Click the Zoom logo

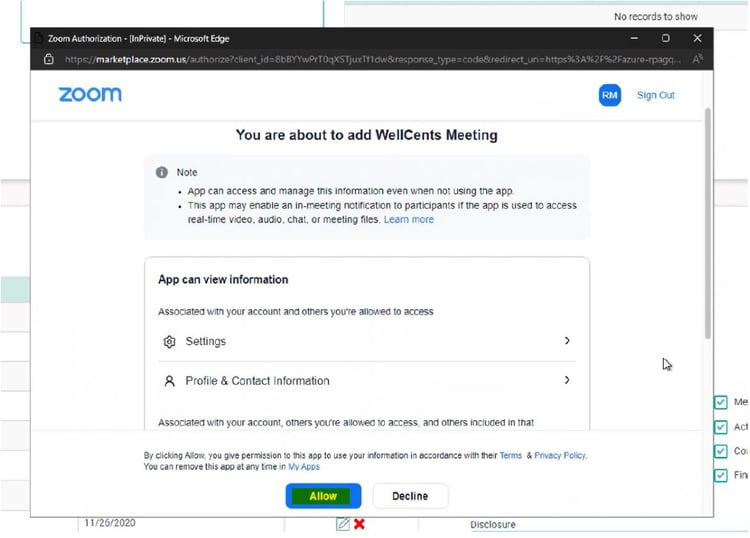click(x=90, y=94)
